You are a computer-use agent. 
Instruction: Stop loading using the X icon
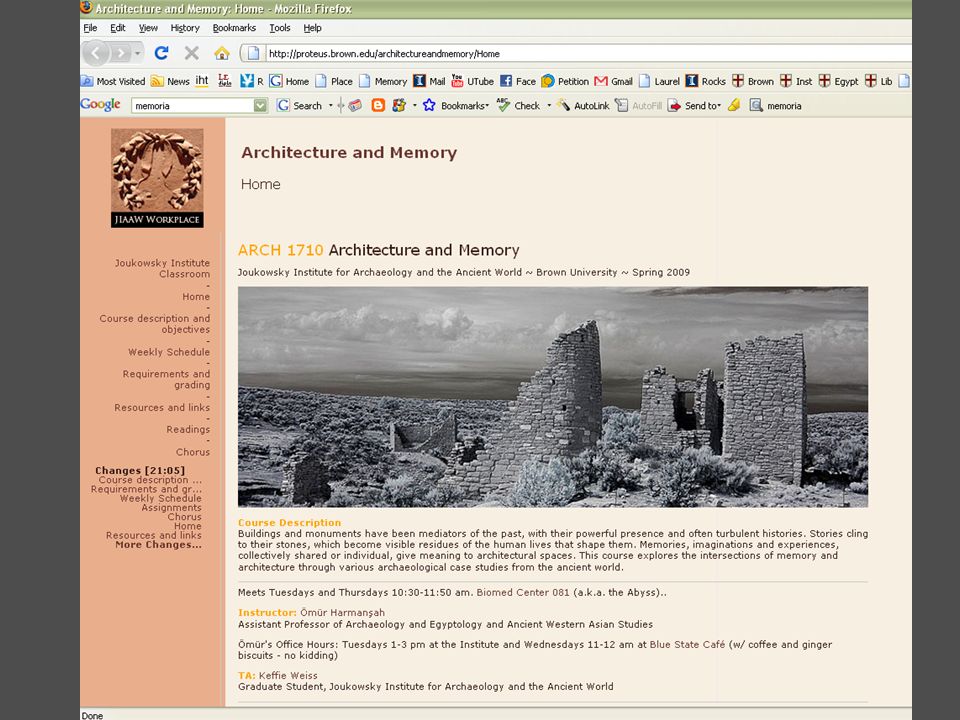pos(192,53)
